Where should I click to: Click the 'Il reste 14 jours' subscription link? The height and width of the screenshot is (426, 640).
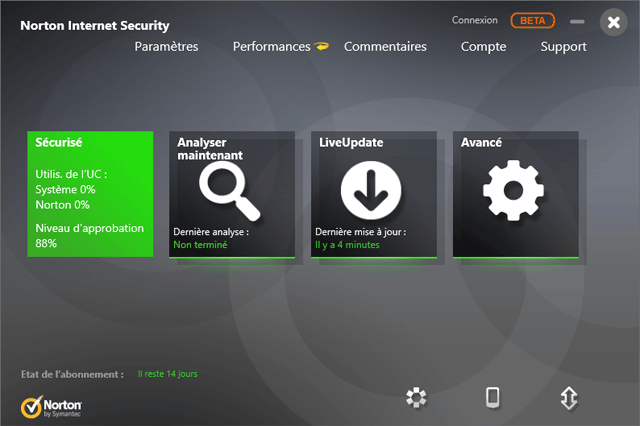point(167,374)
